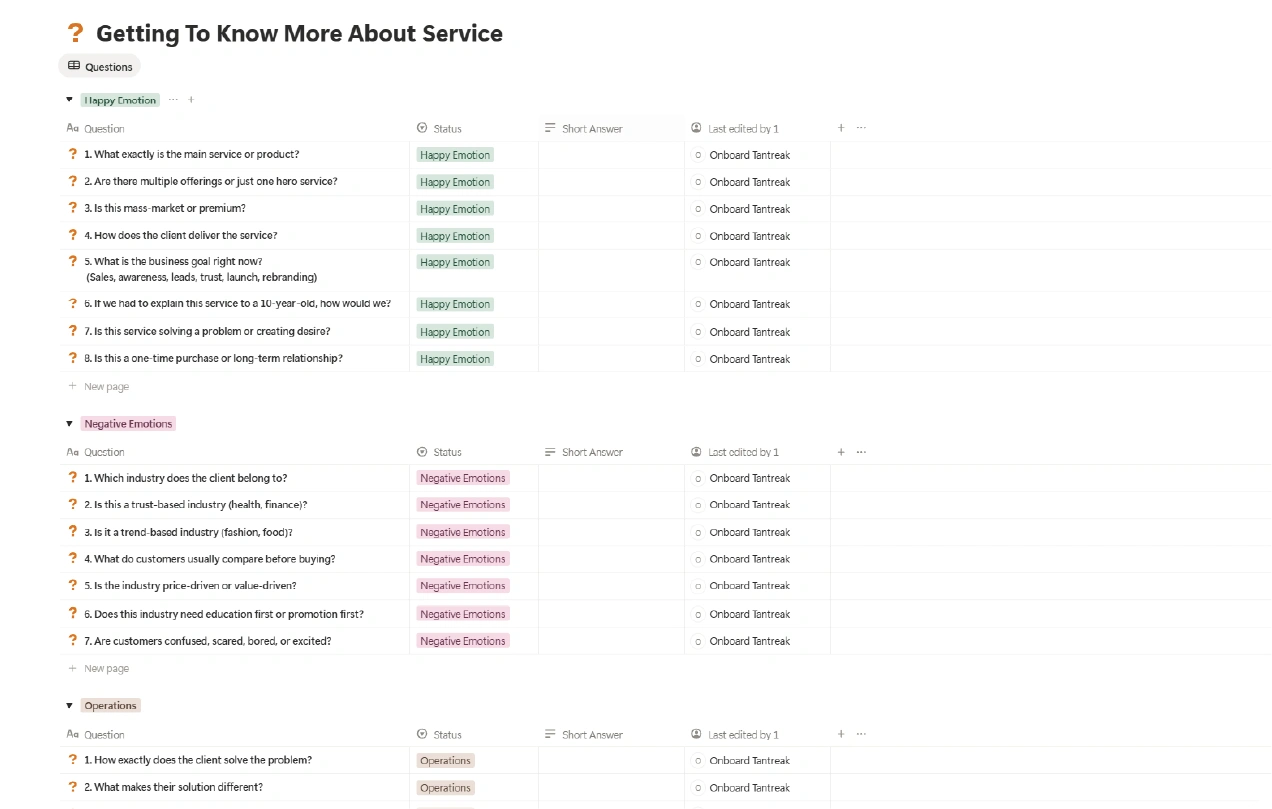Click Short Answer column header in Negative Emotions table
This screenshot has height=809, width=1272.
click(x=592, y=453)
